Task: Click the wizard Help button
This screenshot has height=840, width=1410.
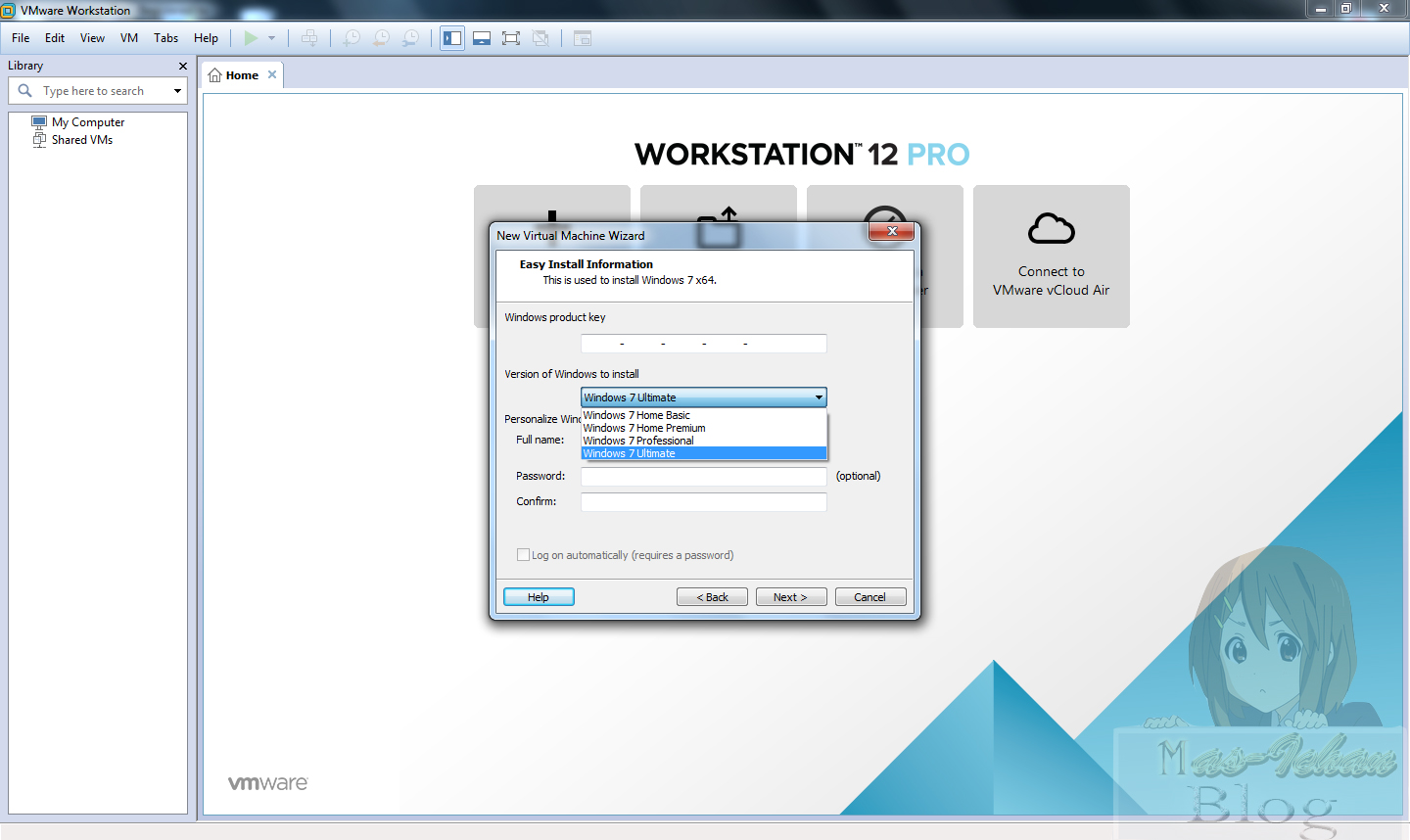Action: (x=539, y=597)
